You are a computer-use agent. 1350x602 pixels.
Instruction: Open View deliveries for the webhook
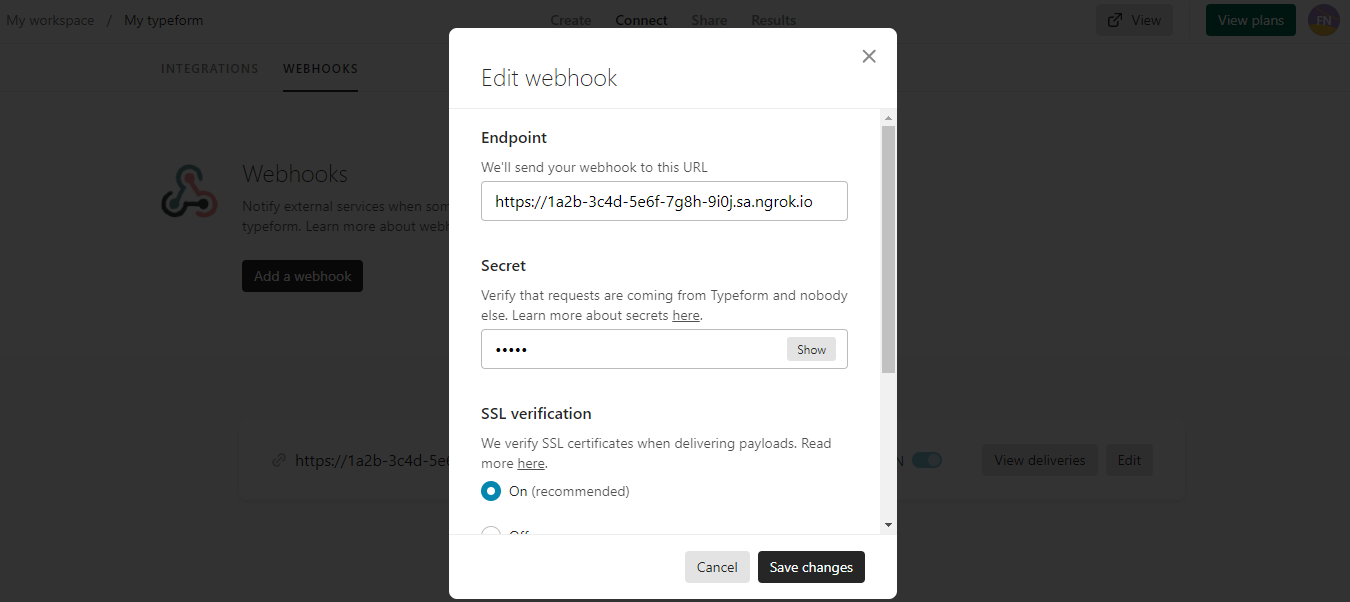click(1039, 459)
